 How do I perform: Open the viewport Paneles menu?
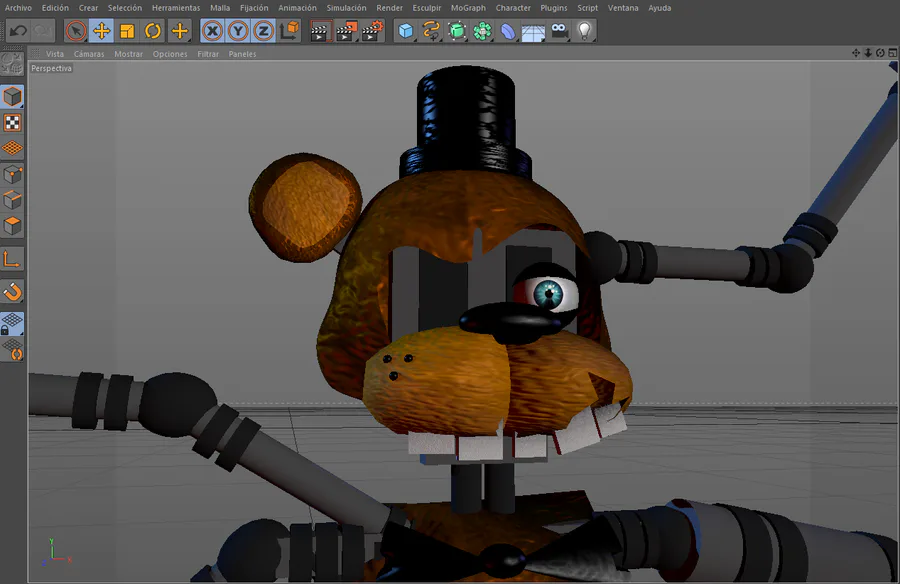(242, 54)
